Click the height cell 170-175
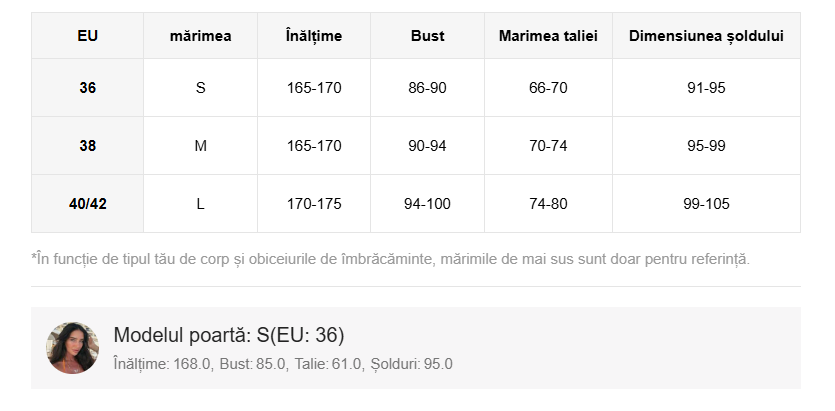Viewport: 835px width, 411px height. [314, 204]
